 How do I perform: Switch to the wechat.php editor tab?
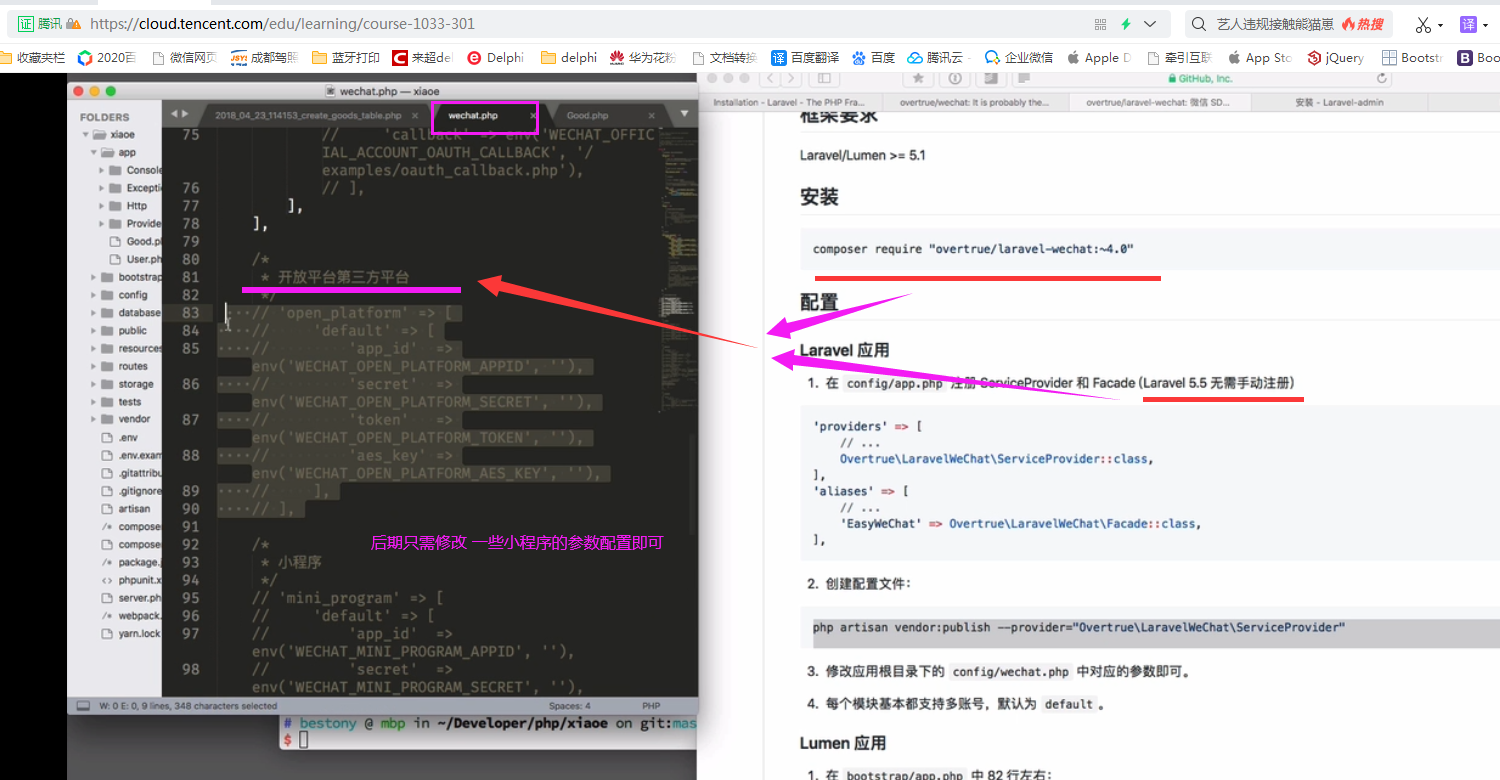coord(473,116)
